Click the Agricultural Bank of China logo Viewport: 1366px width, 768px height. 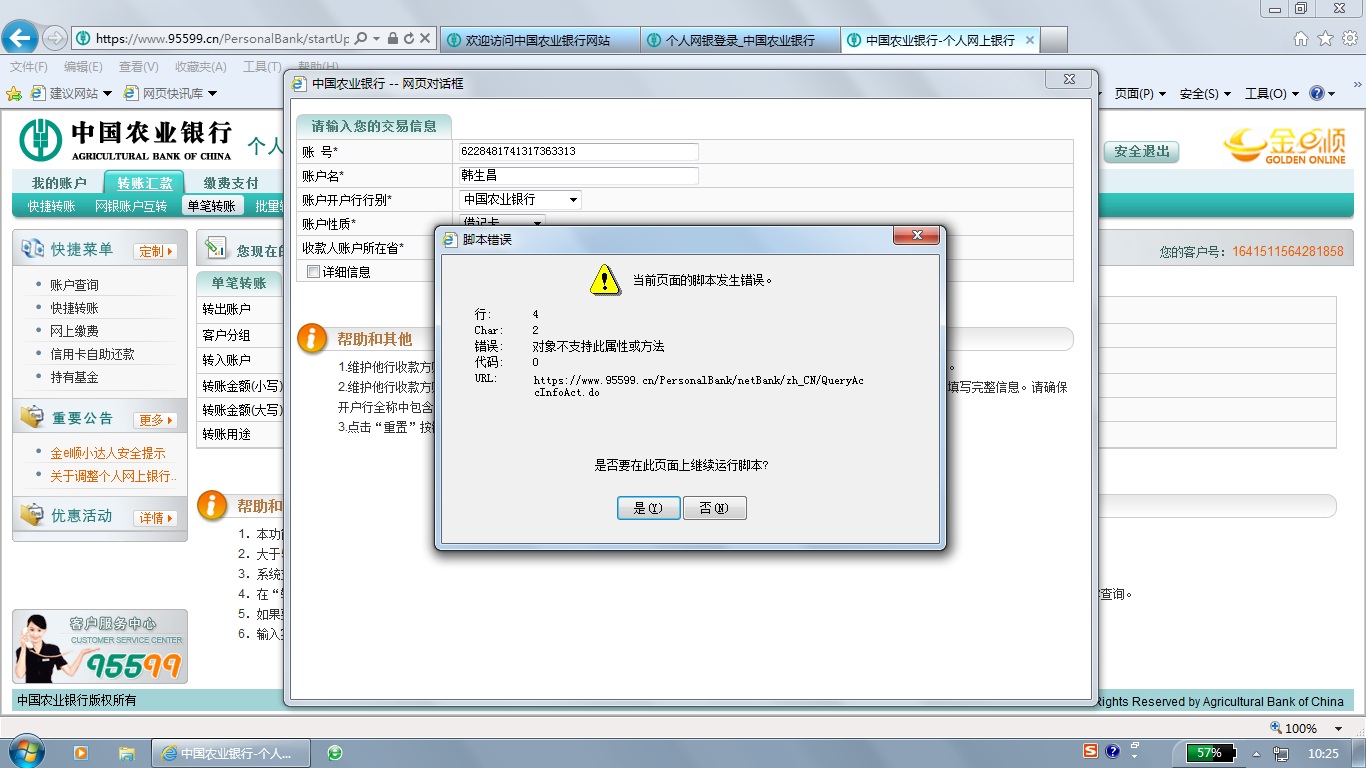(x=125, y=141)
